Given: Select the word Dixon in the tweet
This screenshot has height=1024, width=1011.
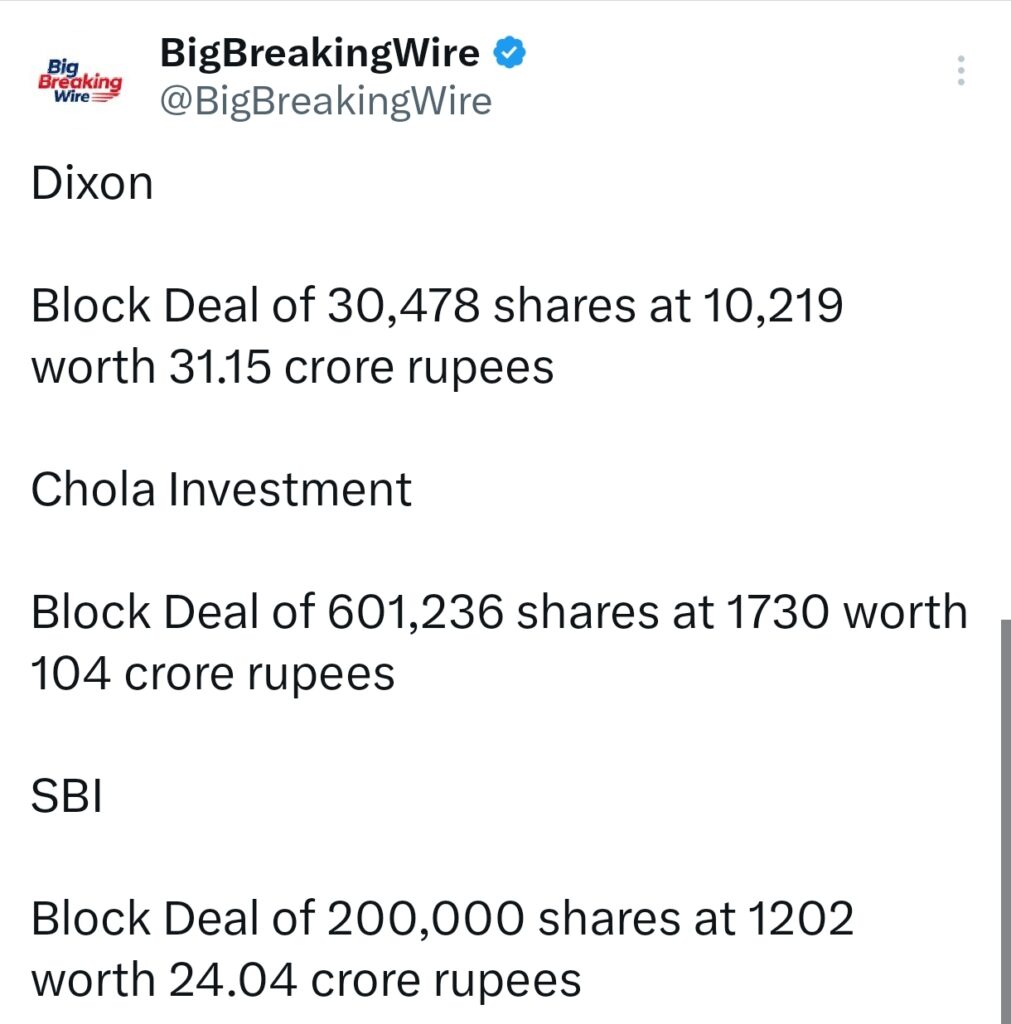Looking at the screenshot, I should coord(92,182).
